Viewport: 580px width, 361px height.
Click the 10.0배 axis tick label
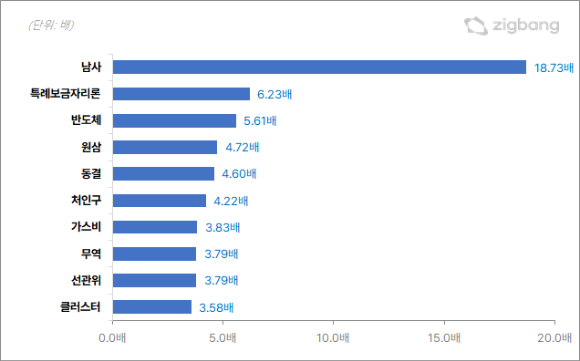(333, 338)
